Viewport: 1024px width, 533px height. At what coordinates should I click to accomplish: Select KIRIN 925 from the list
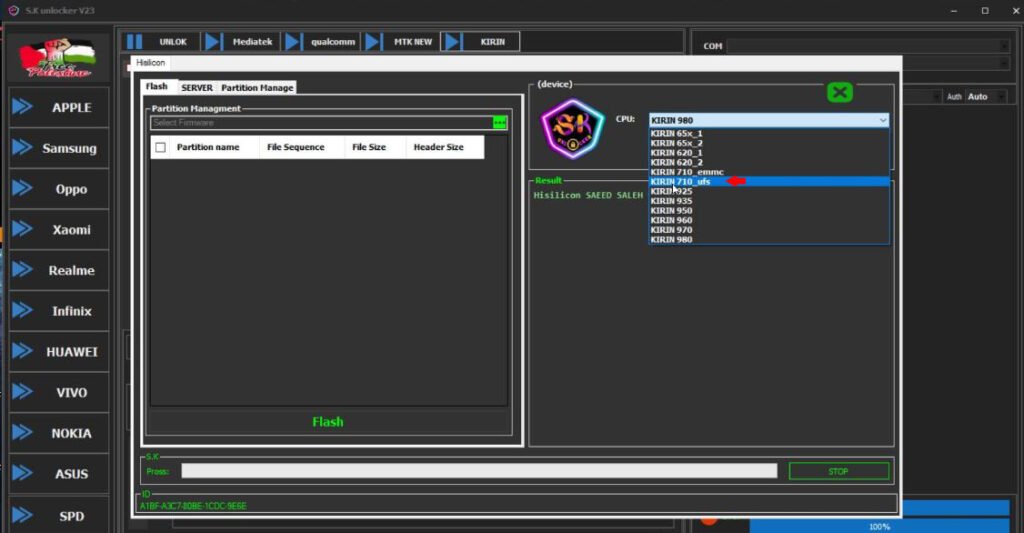pos(769,191)
